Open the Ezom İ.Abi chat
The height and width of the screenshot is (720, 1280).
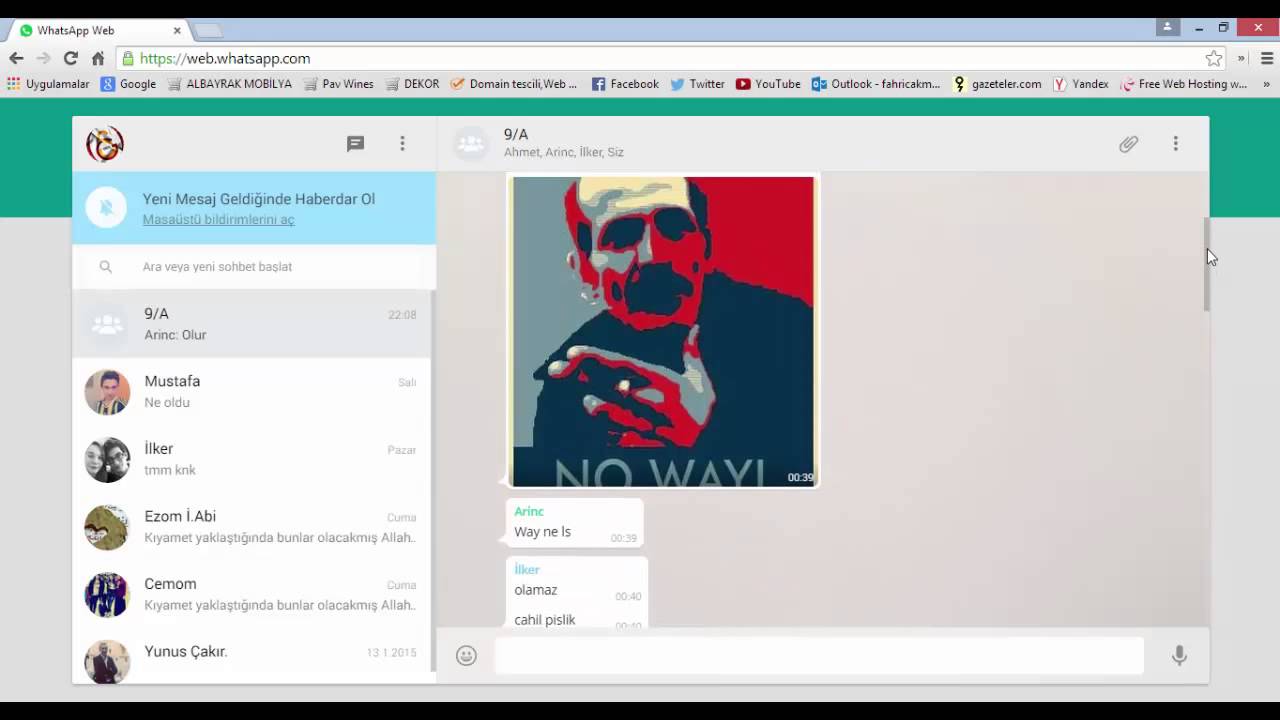[x=252, y=527]
